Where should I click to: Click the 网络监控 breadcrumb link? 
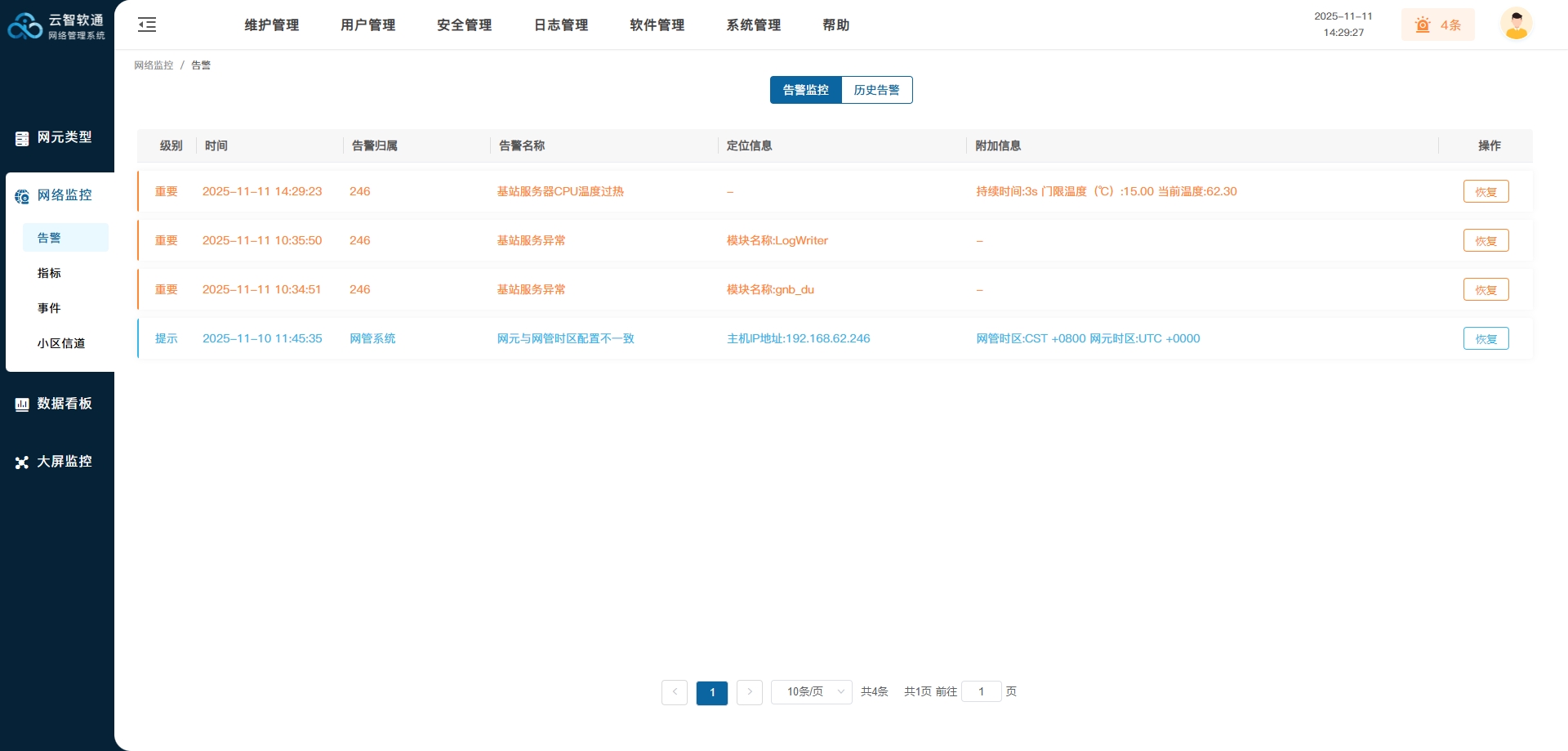click(154, 65)
